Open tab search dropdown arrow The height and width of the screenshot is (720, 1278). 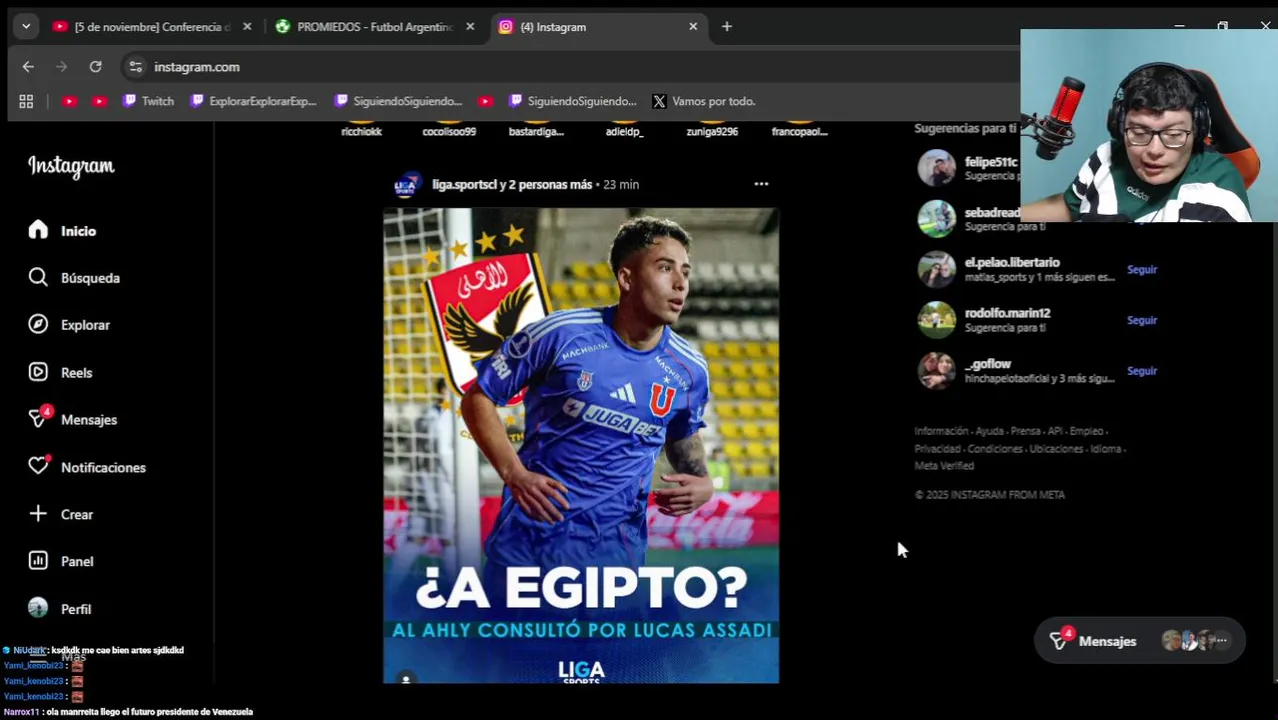coord(26,27)
